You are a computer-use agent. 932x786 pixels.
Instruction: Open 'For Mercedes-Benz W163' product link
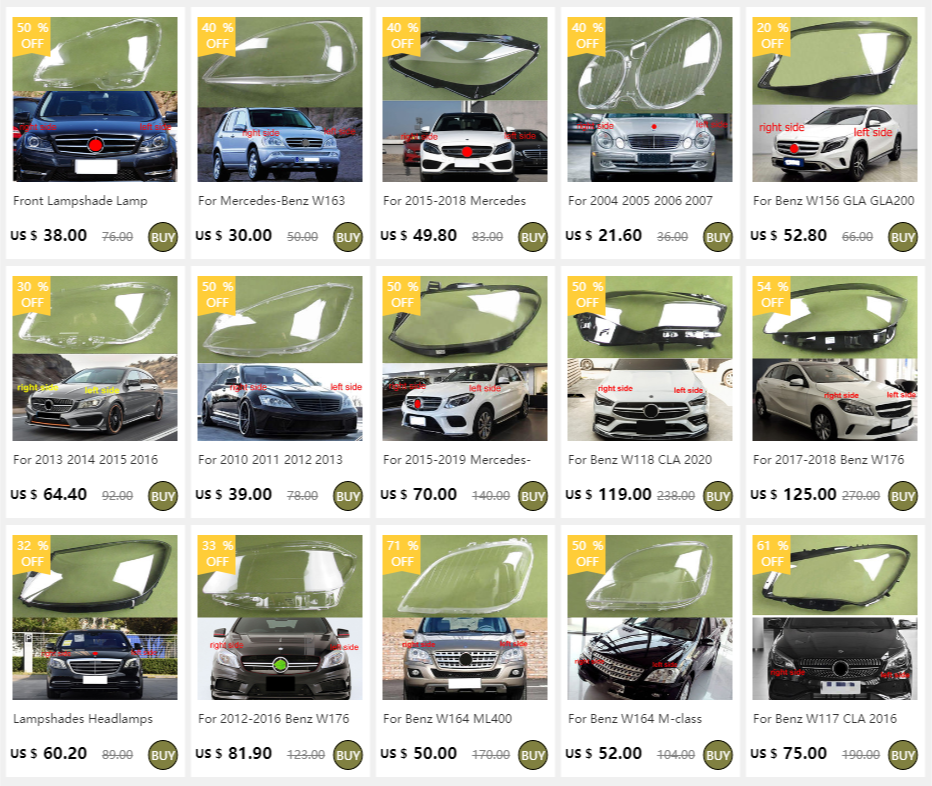click(272, 201)
